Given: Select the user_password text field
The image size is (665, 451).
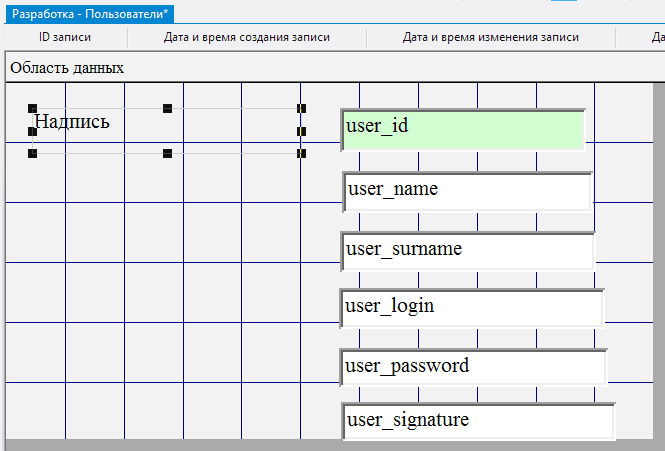Looking at the screenshot, I should (x=474, y=367).
